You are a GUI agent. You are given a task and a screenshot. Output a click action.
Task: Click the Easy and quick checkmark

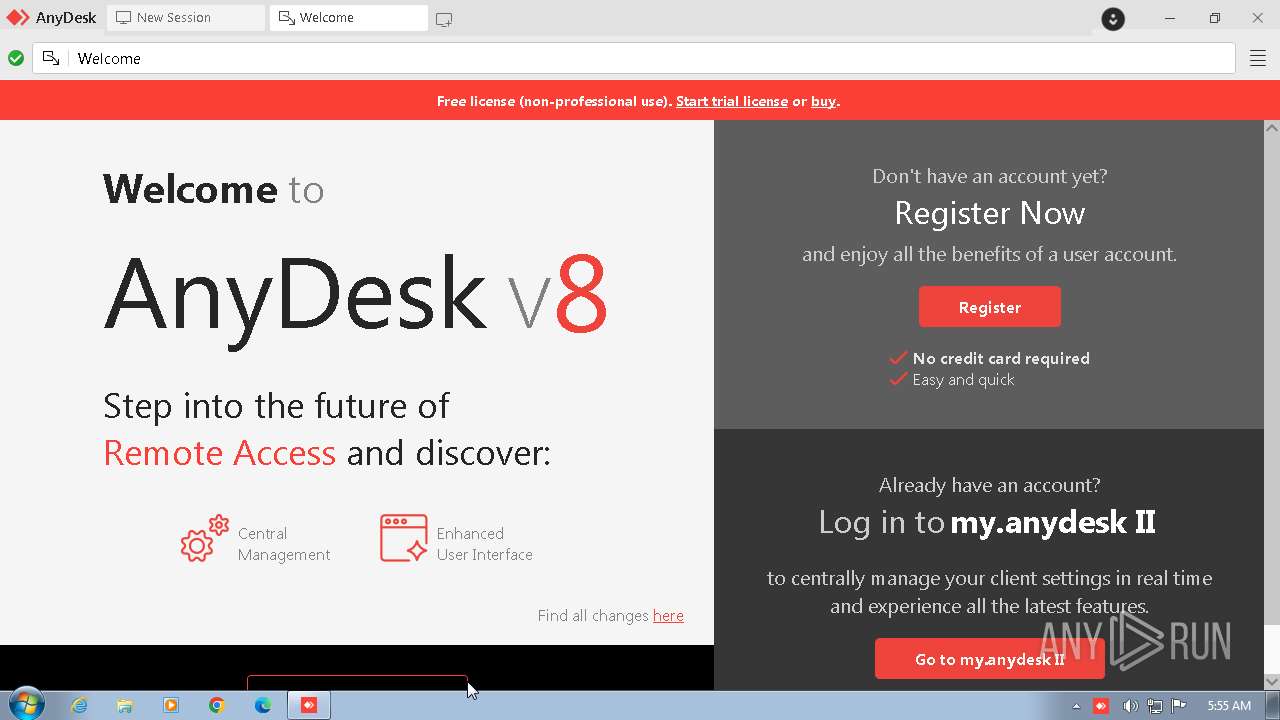898,379
